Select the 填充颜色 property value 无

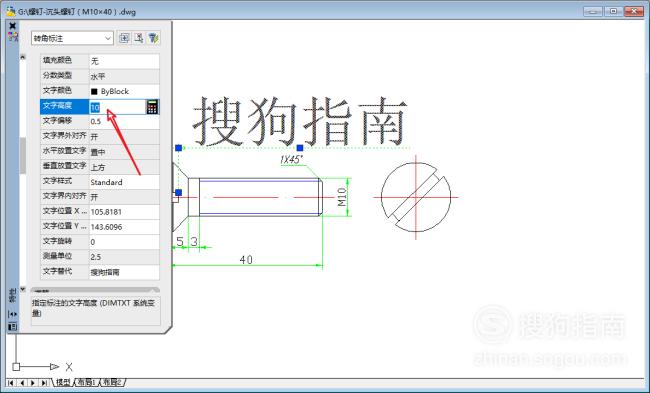pyautogui.click(x=124, y=61)
